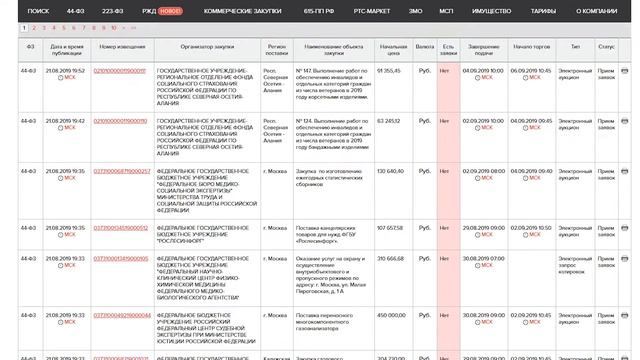Print the 63 245,12 notice row

(x=624, y=121)
